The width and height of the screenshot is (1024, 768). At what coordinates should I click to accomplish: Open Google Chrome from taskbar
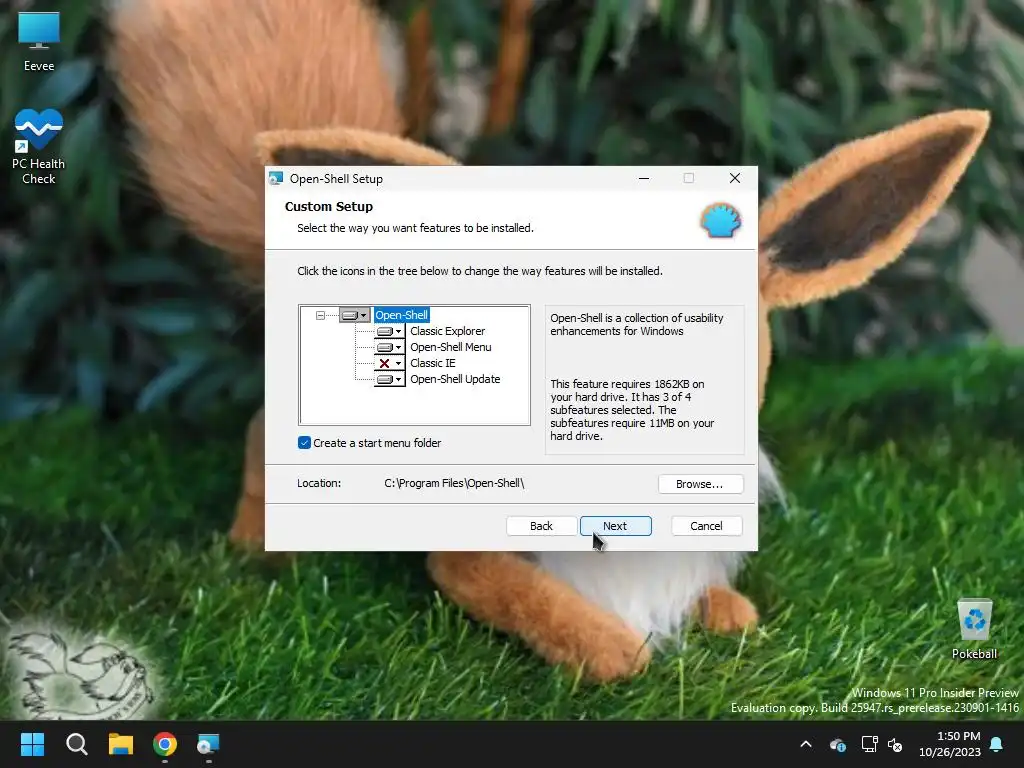[x=165, y=744]
